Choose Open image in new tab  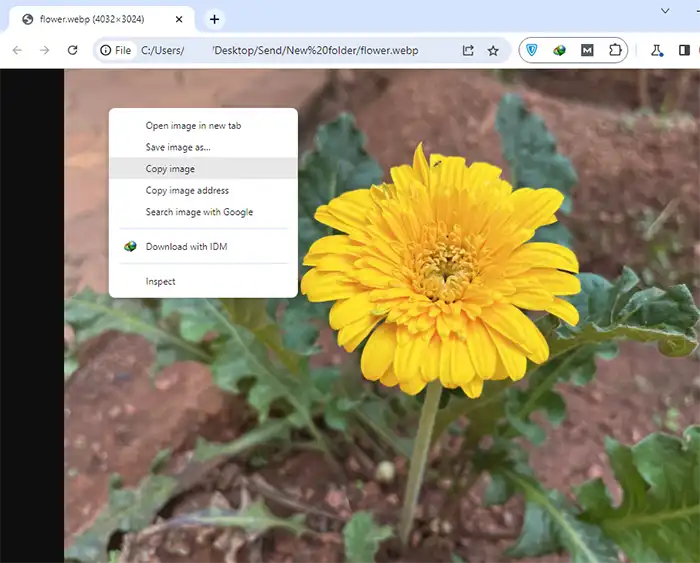(203, 125)
